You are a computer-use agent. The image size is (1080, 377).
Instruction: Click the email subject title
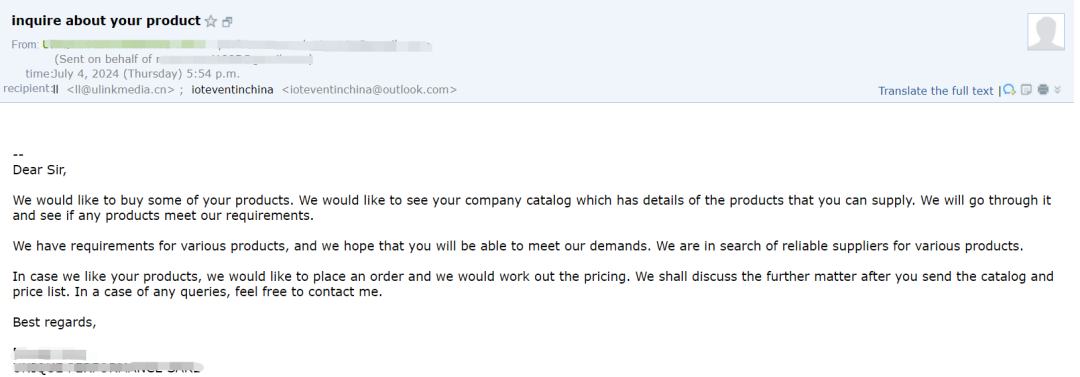tap(106, 21)
